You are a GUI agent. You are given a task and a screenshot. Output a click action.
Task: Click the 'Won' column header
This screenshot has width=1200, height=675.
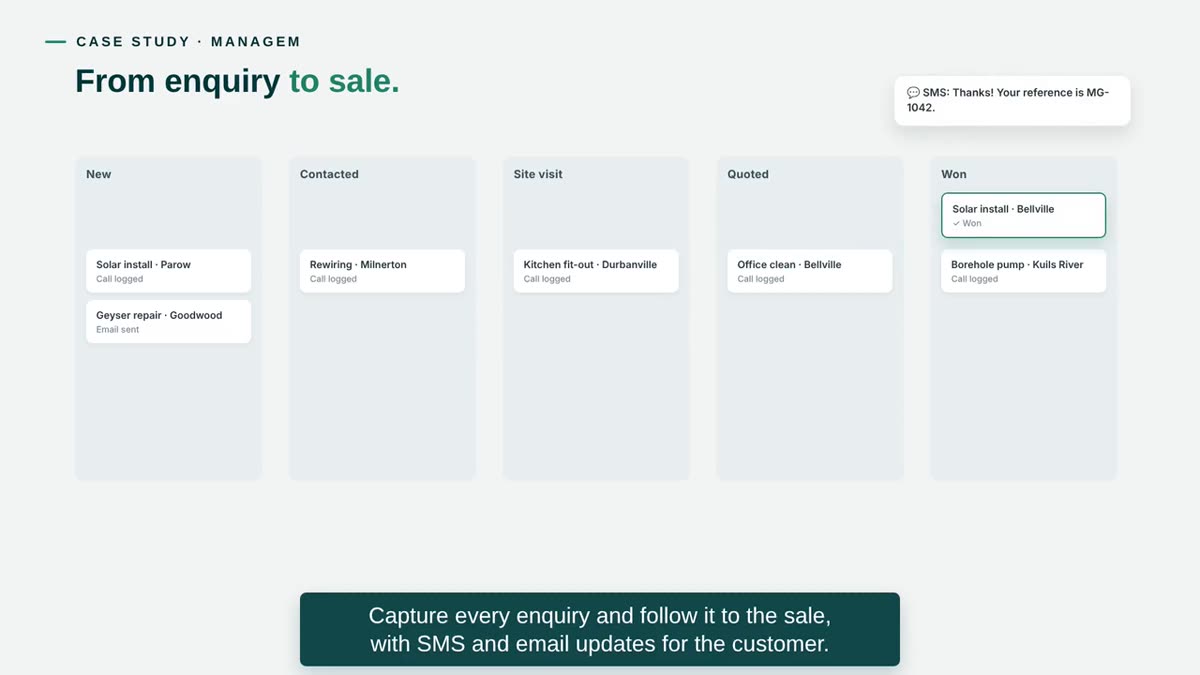click(x=954, y=174)
